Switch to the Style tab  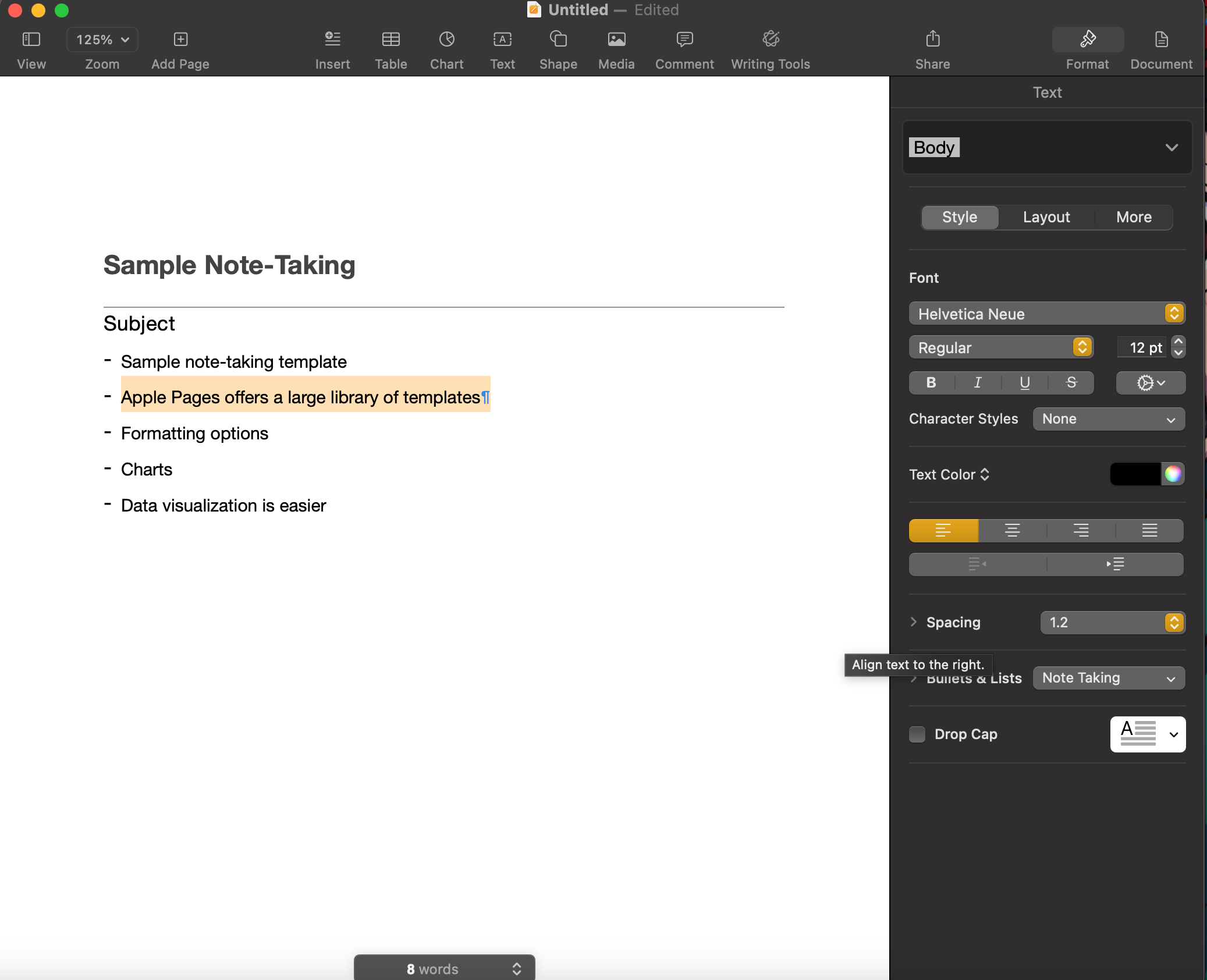tap(960, 217)
